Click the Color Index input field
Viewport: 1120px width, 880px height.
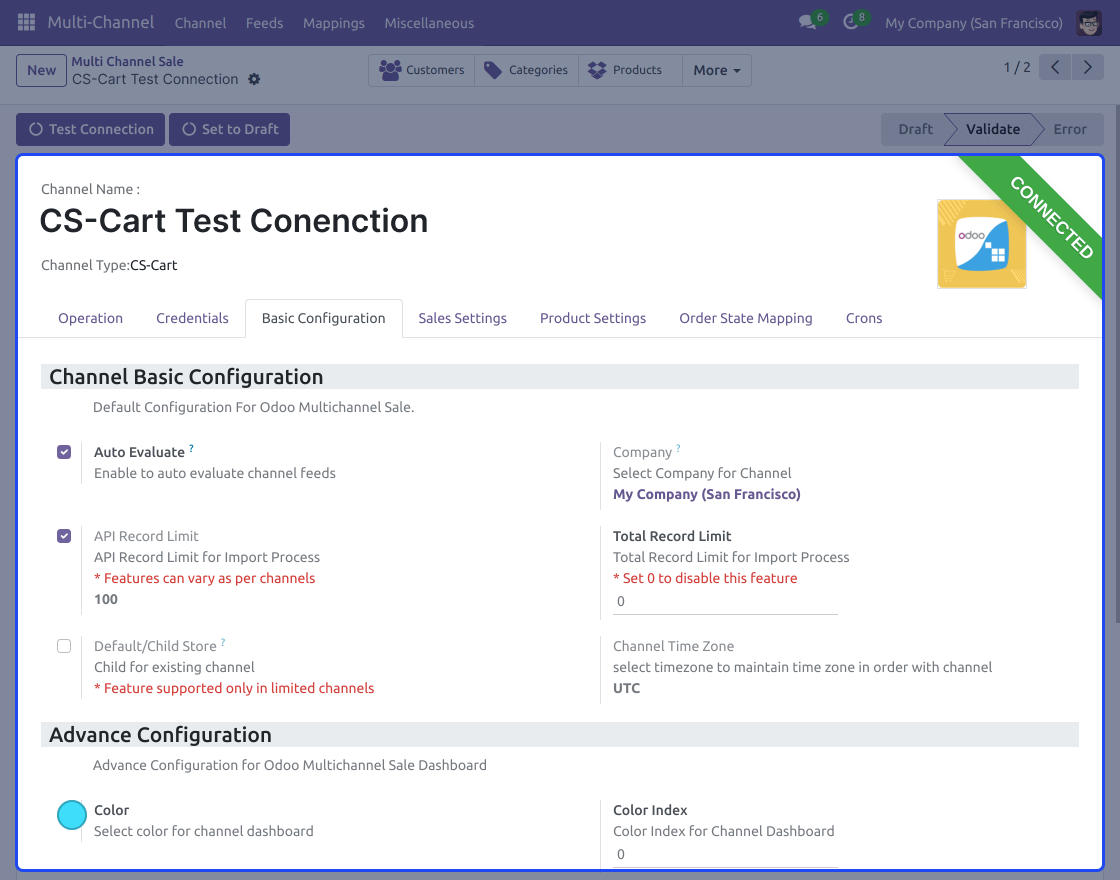[x=725, y=854]
